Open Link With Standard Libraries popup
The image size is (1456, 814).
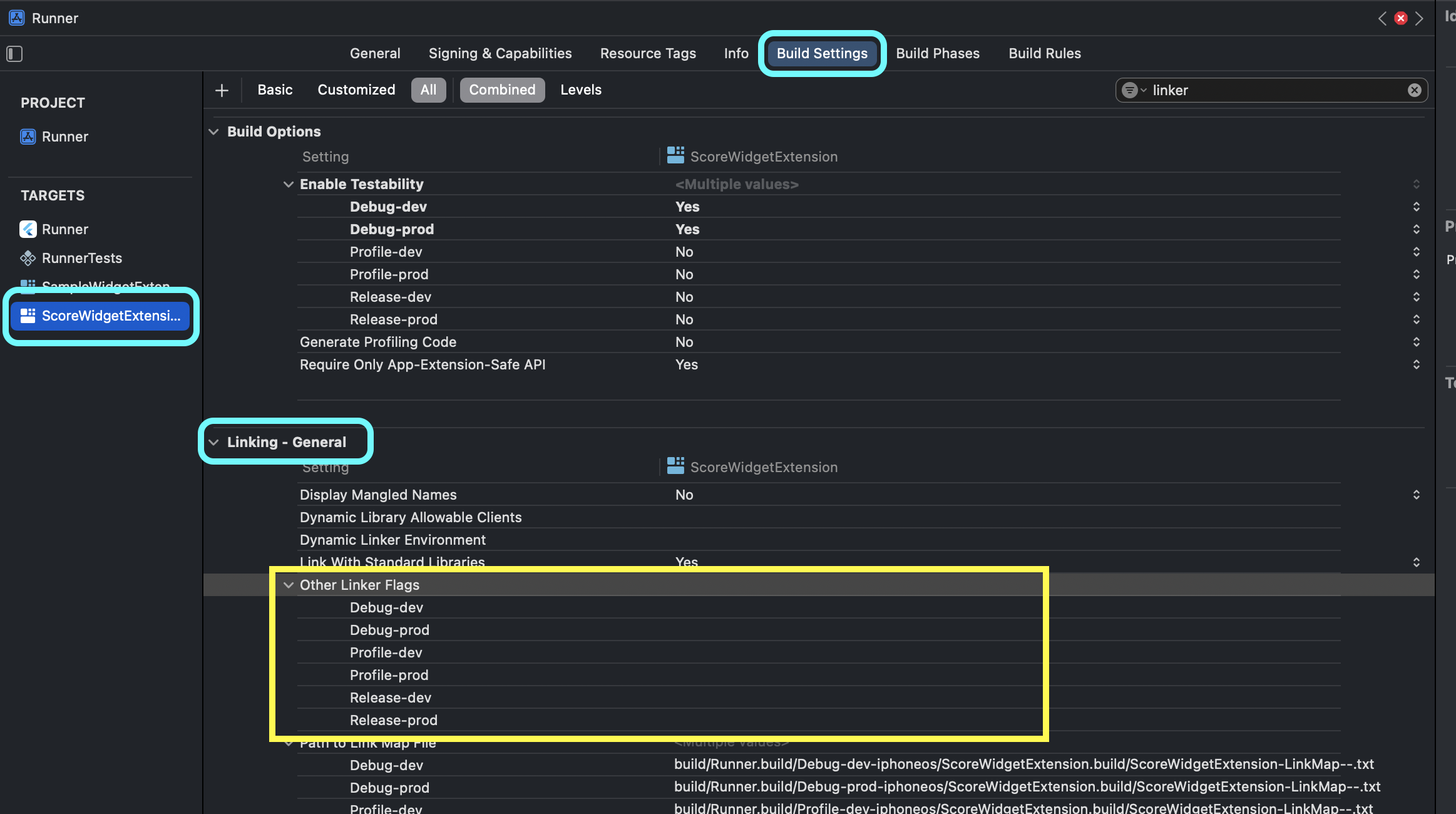1416,562
